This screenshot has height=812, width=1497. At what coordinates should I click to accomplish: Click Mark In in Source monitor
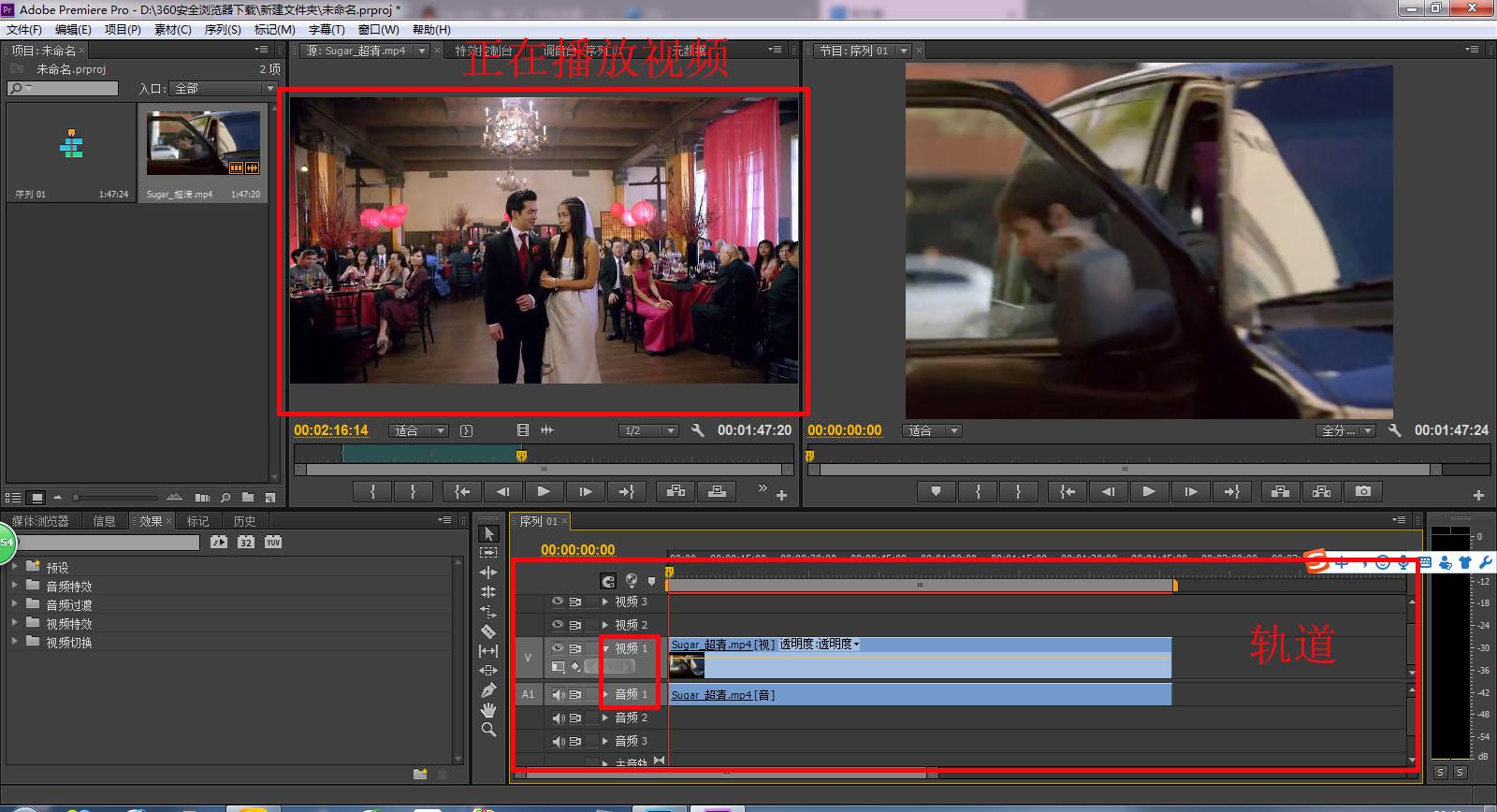372,491
